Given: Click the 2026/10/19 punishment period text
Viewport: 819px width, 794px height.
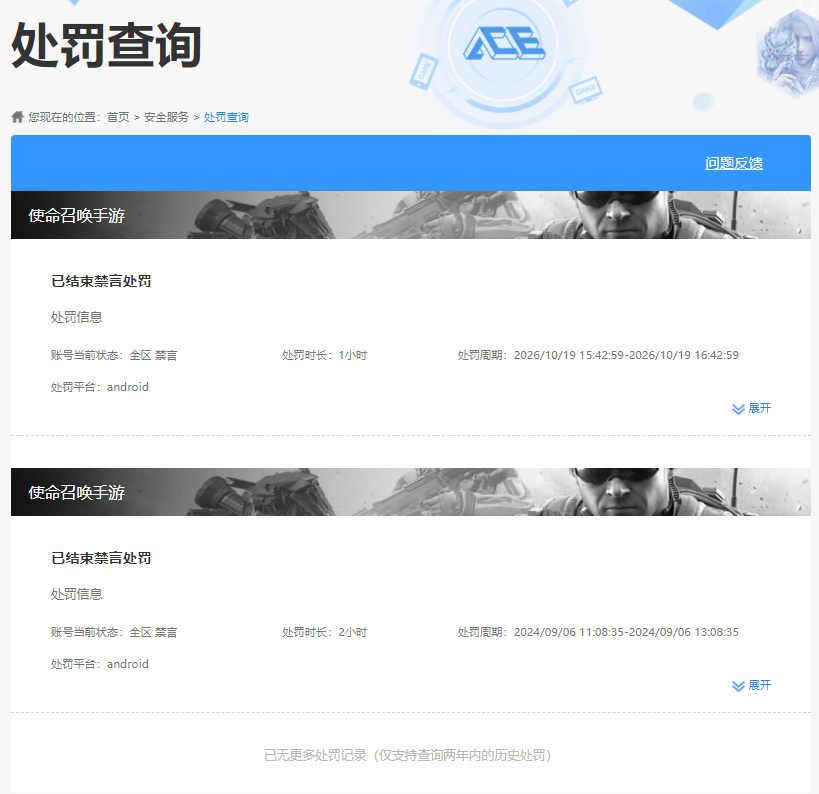Looking at the screenshot, I should pyautogui.click(x=598, y=355).
